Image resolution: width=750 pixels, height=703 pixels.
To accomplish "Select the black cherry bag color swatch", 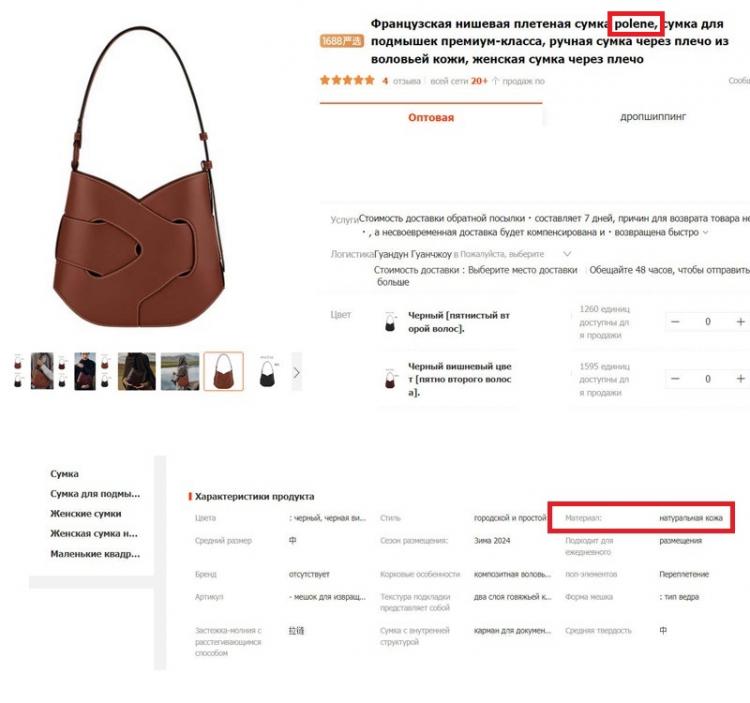I will (390, 379).
